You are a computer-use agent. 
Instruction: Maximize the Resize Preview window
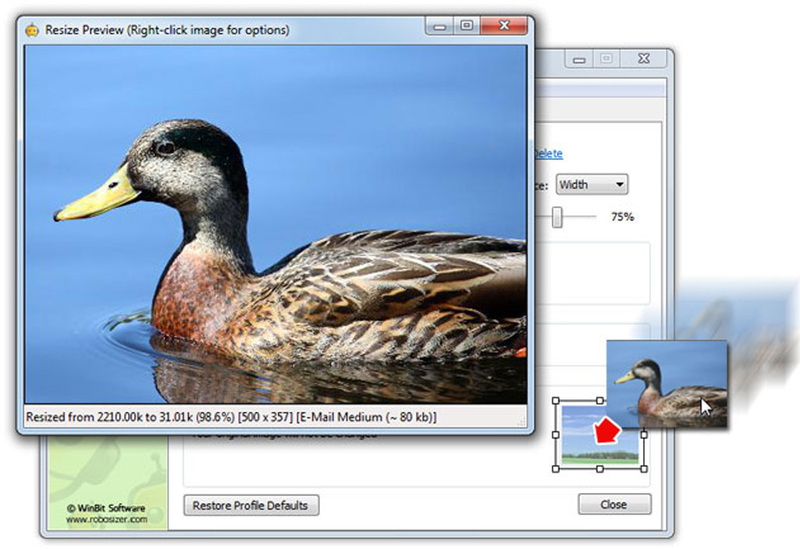(x=466, y=26)
